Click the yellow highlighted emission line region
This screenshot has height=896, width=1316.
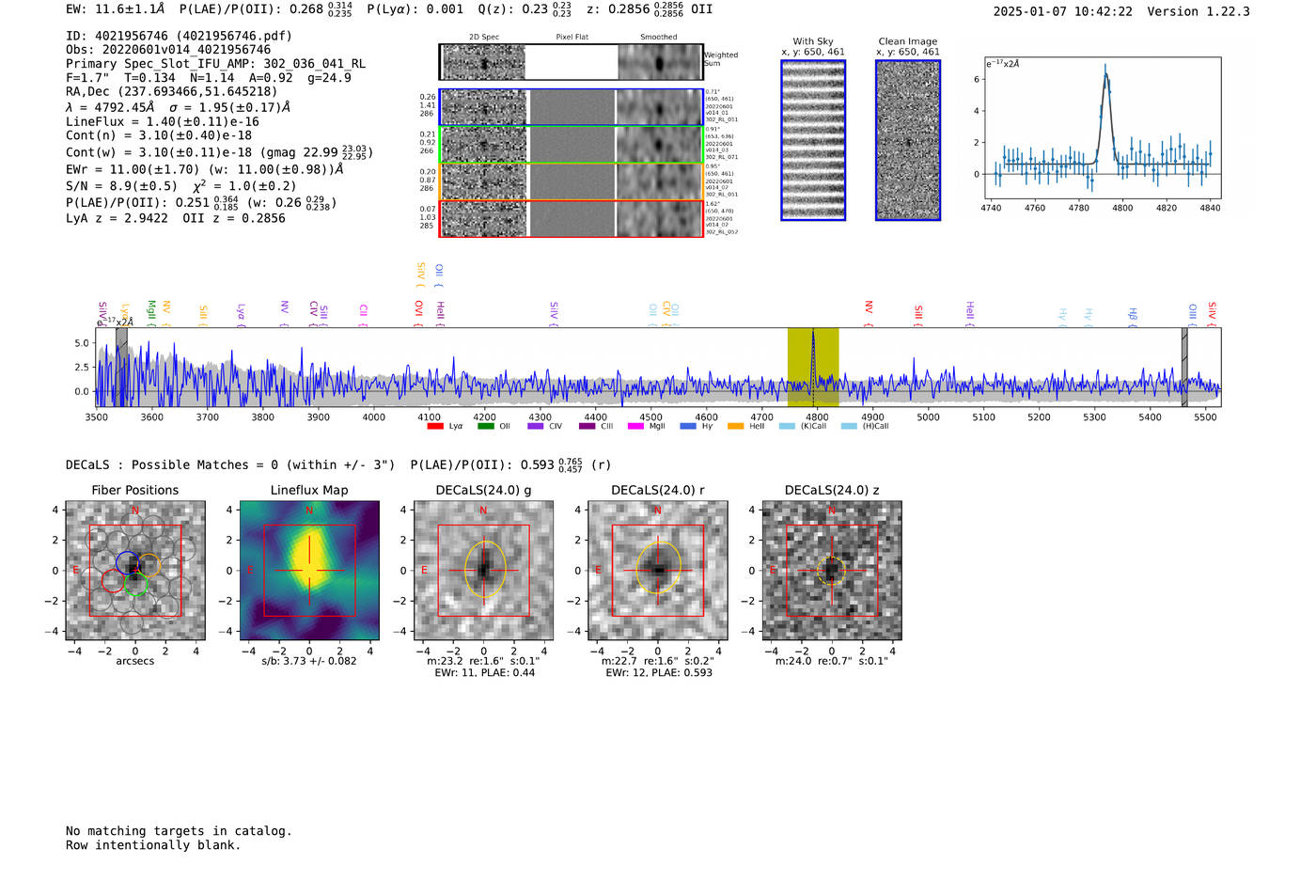tap(813, 367)
